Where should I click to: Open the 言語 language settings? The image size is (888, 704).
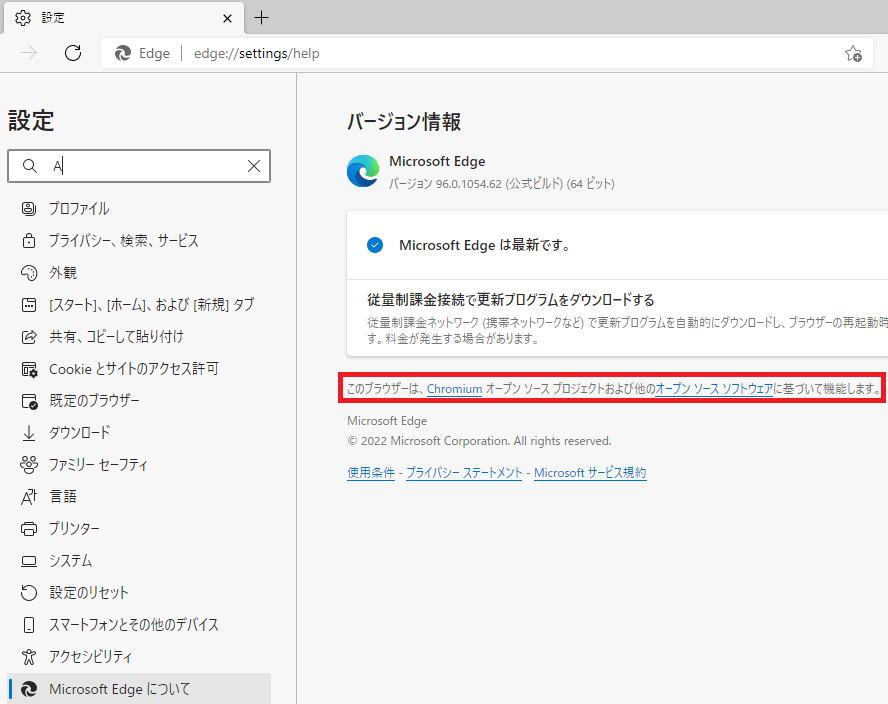62,496
